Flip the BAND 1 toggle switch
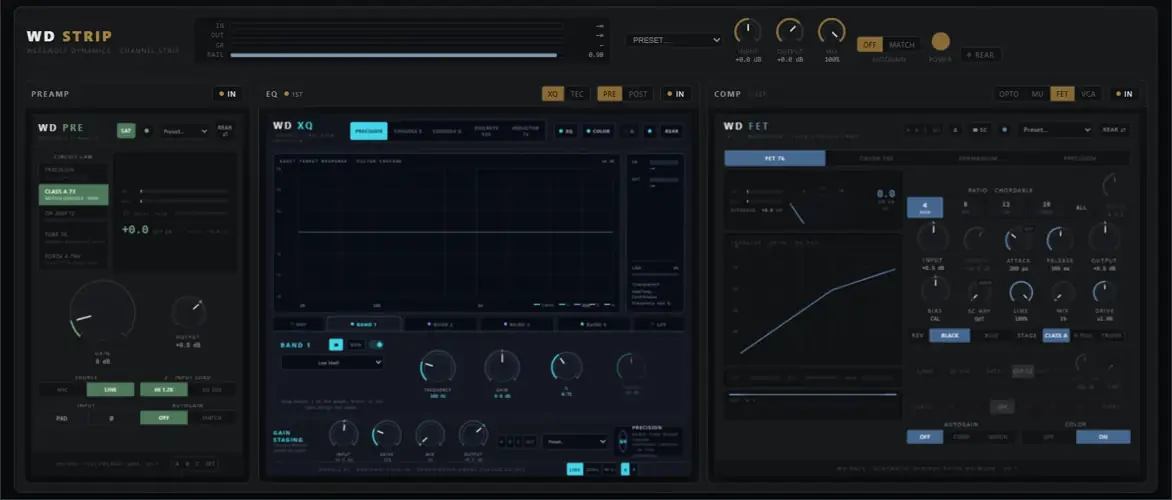This screenshot has width=1172, height=500. pyautogui.click(x=377, y=345)
